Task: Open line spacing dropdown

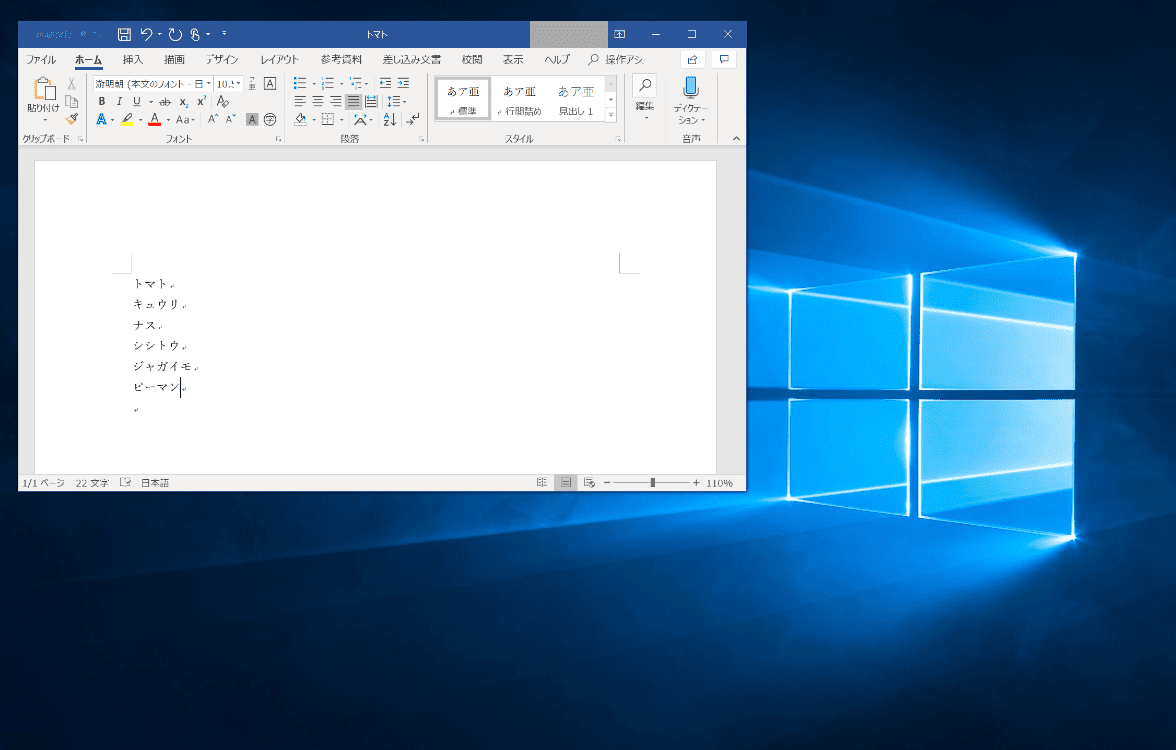Action: click(396, 101)
